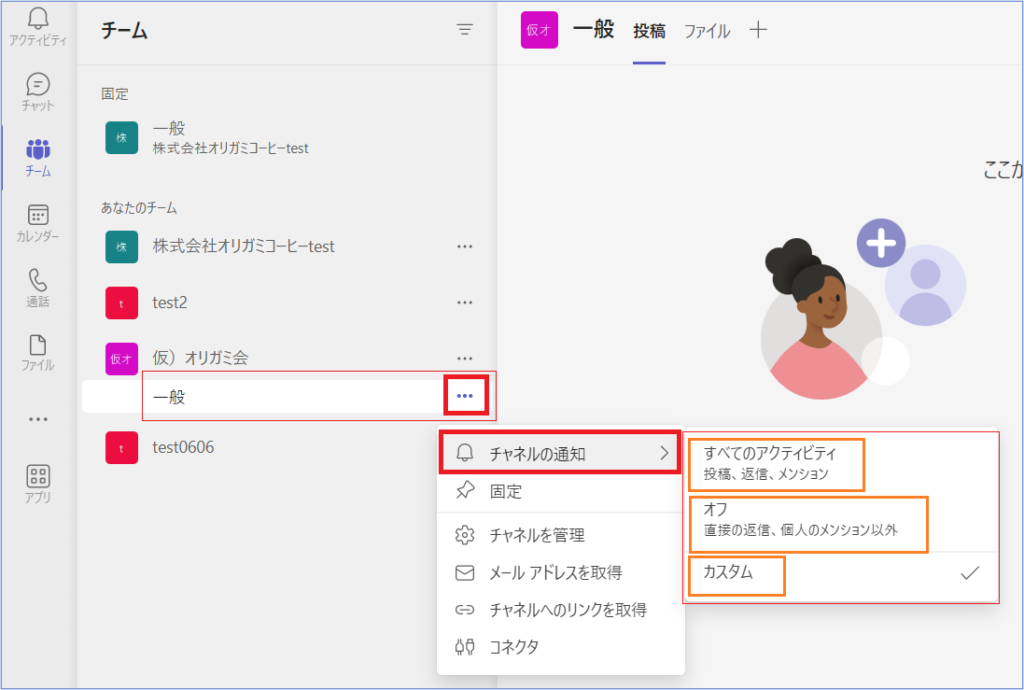
Task: Open カレンダー from the sidebar
Action: (x=38, y=222)
